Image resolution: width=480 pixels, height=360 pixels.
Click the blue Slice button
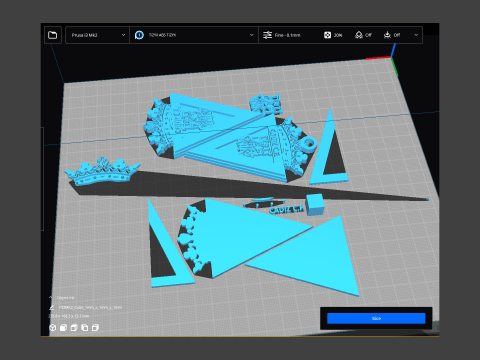376,318
